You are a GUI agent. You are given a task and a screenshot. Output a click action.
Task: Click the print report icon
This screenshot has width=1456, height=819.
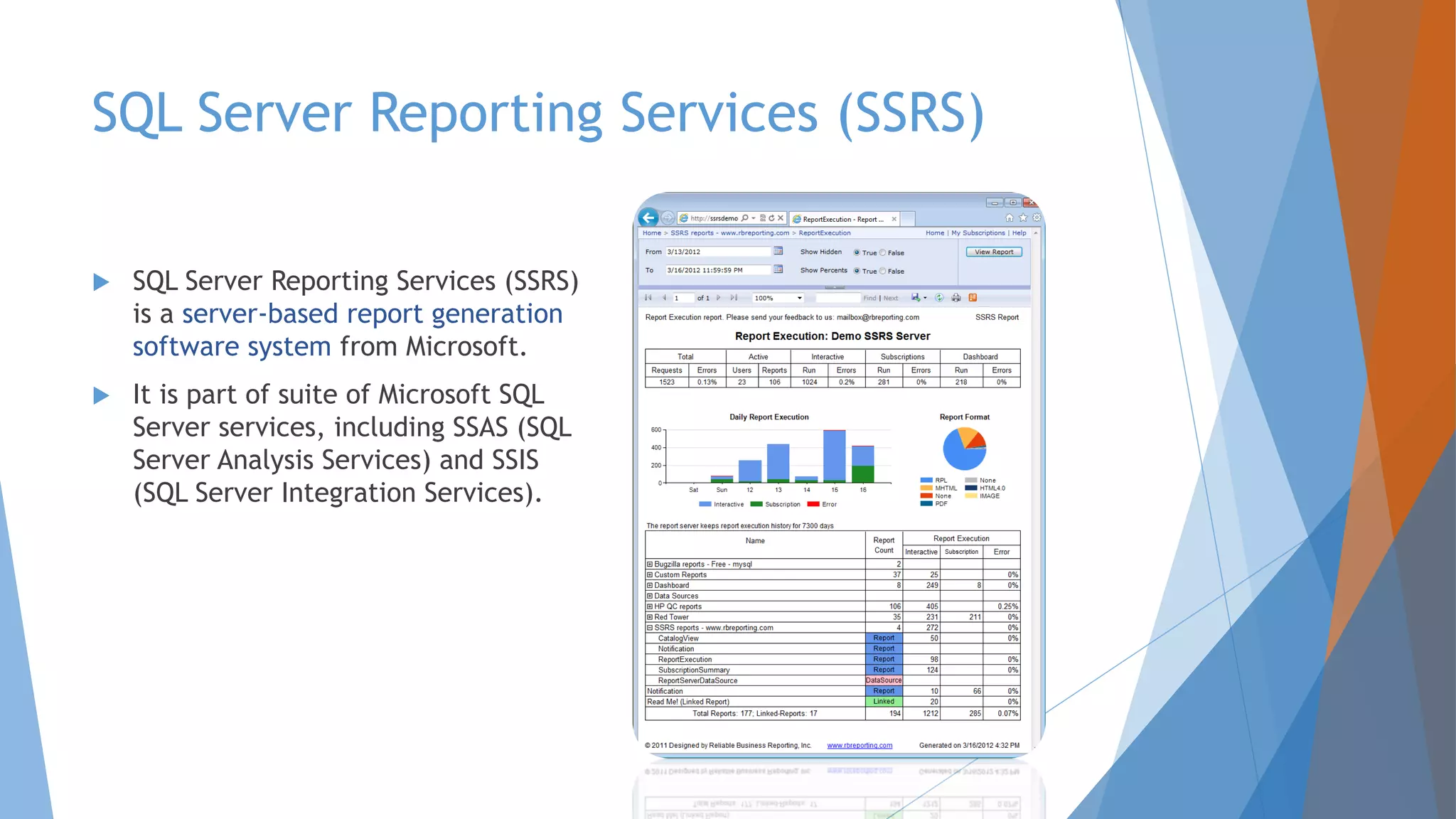click(956, 298)
